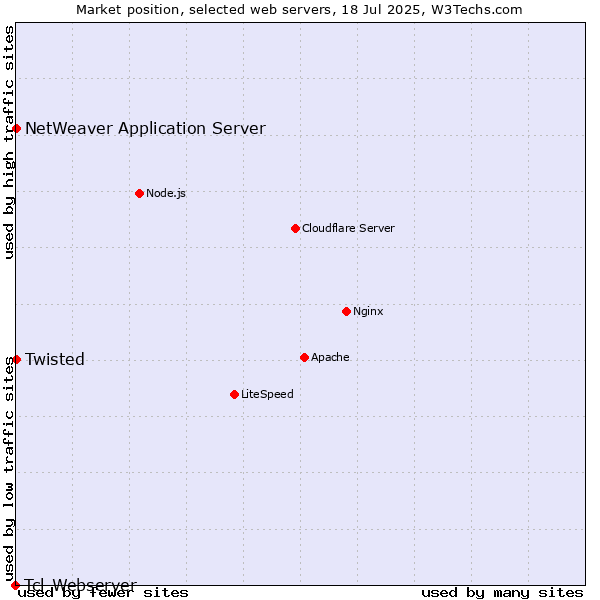The height and width of the screenshot is (600, 600).
Task: Select the LiteSpeed red marker
Action: (x=235, y=395)
